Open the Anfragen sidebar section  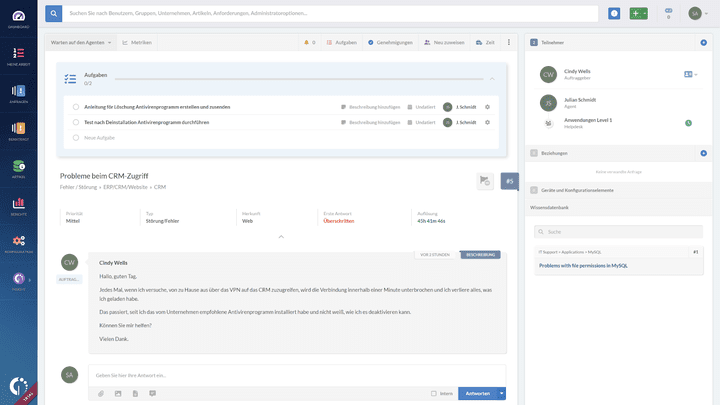point(18,94)
